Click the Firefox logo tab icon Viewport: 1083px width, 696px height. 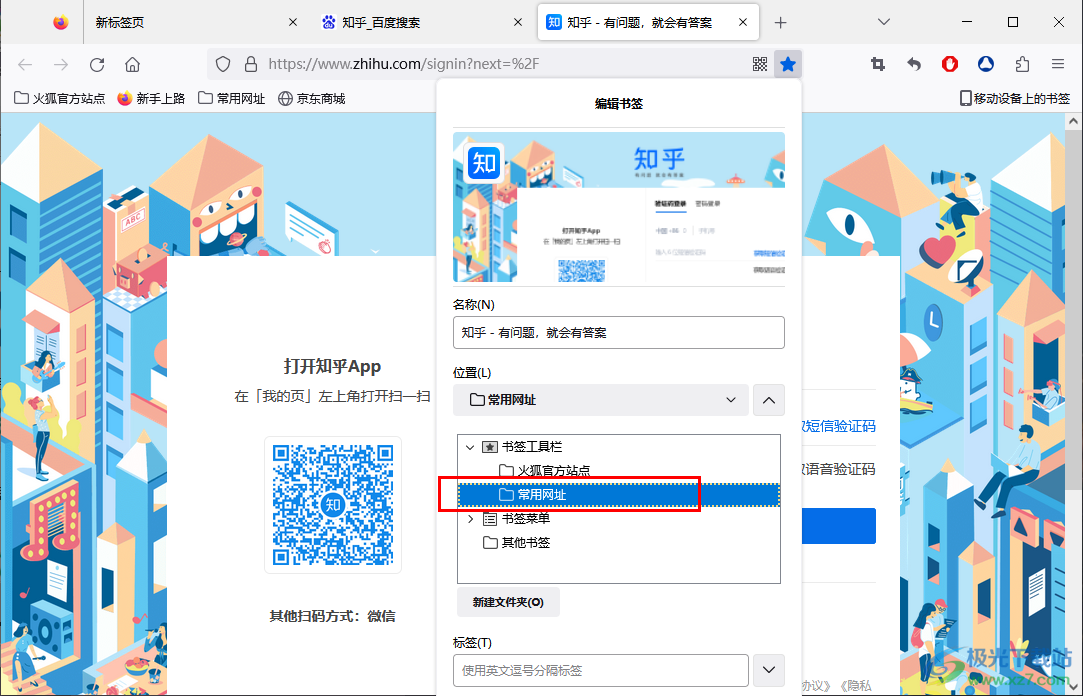point(61,22)
